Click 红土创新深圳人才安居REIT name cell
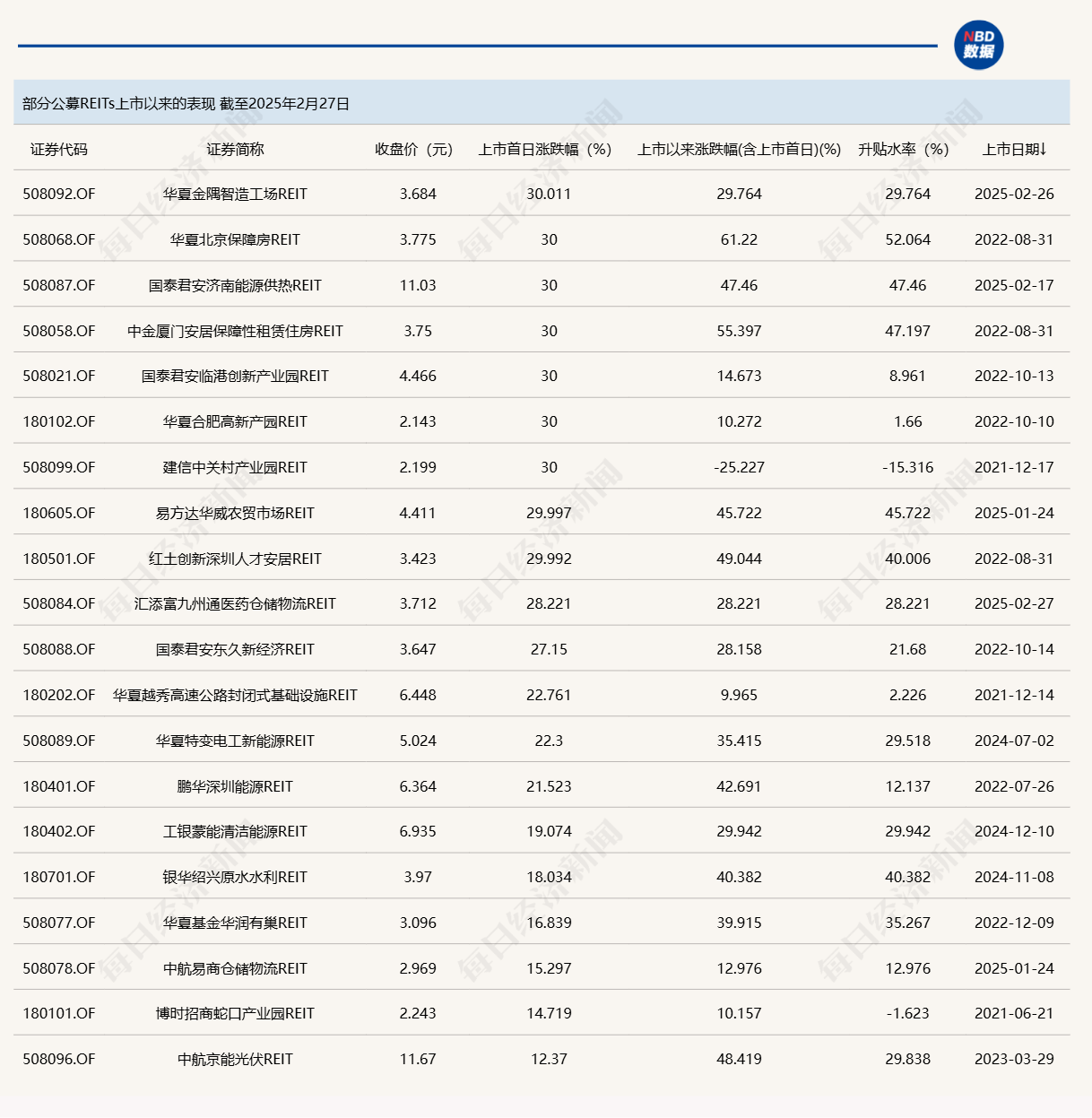 coord(235,559)
